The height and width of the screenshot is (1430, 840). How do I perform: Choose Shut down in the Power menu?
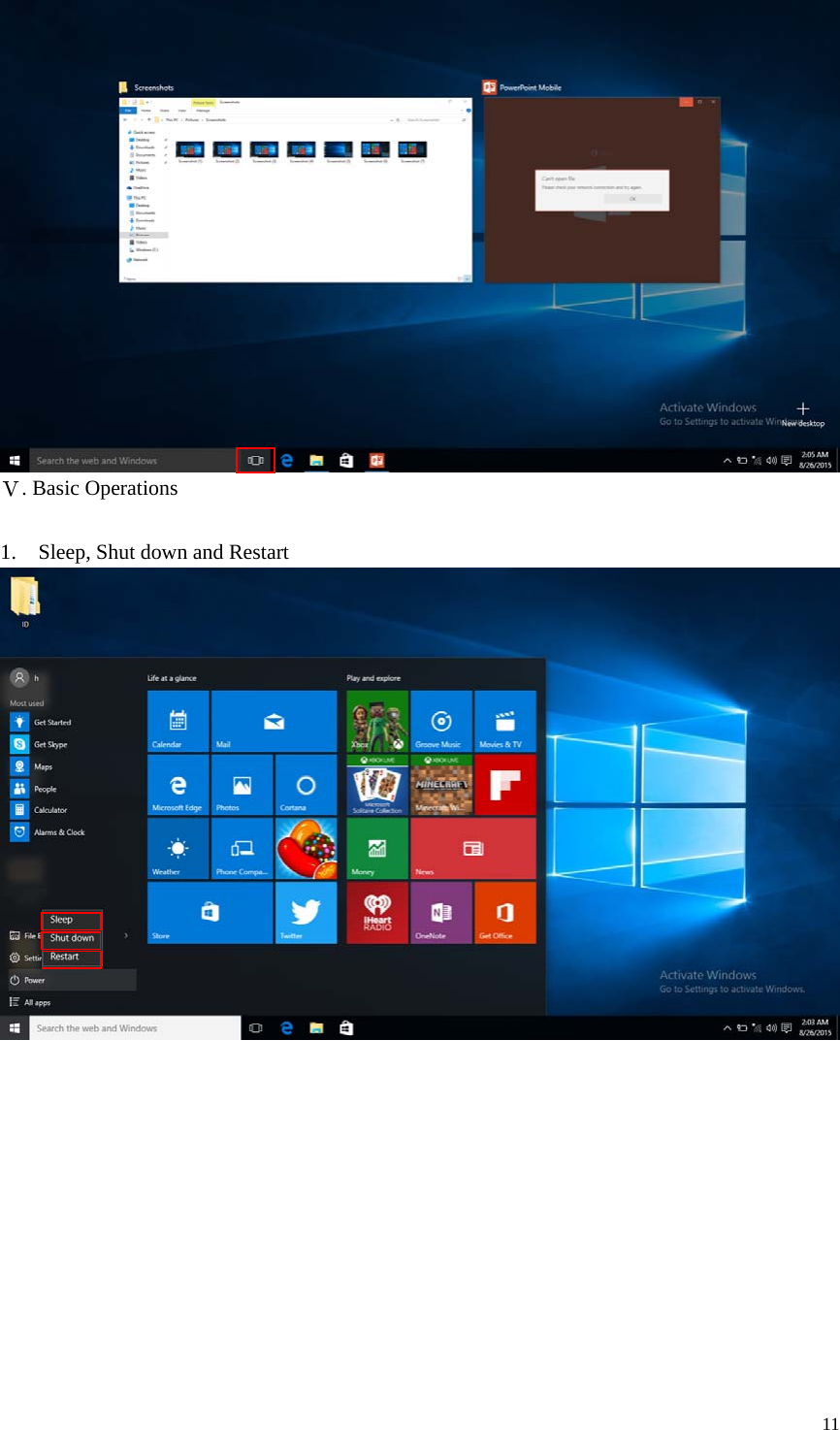click(72, 938)
